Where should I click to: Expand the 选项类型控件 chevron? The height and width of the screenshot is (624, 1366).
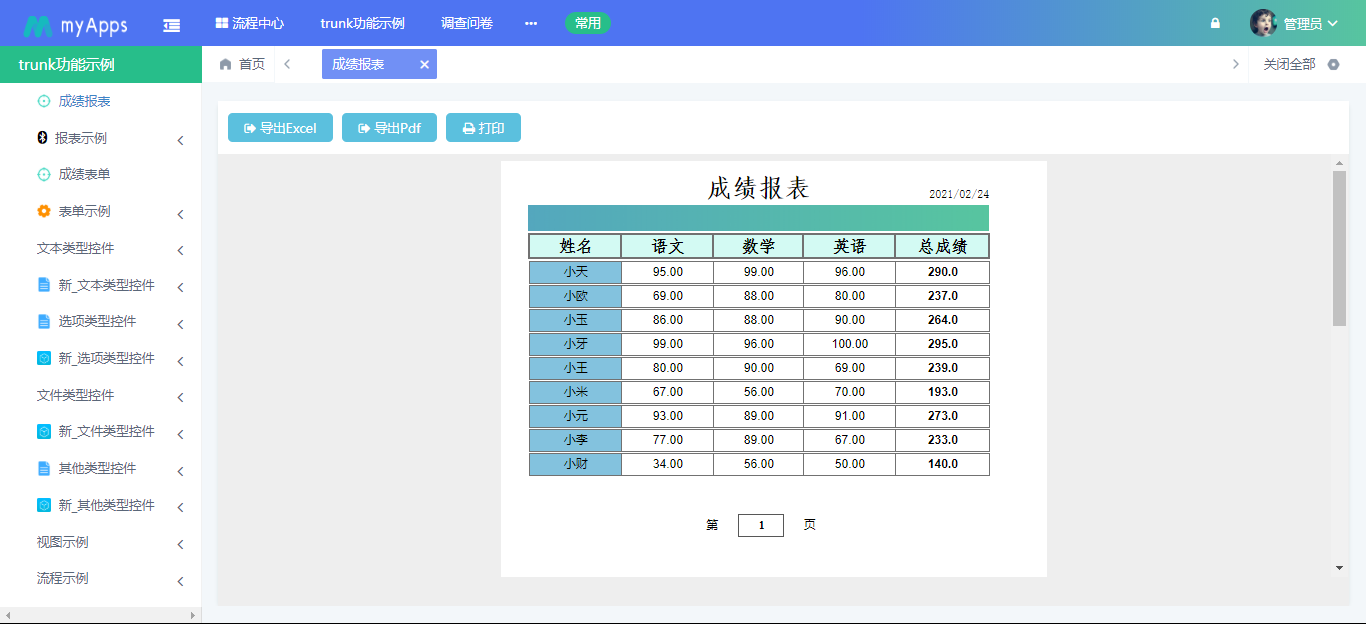[x=181, y=324]
